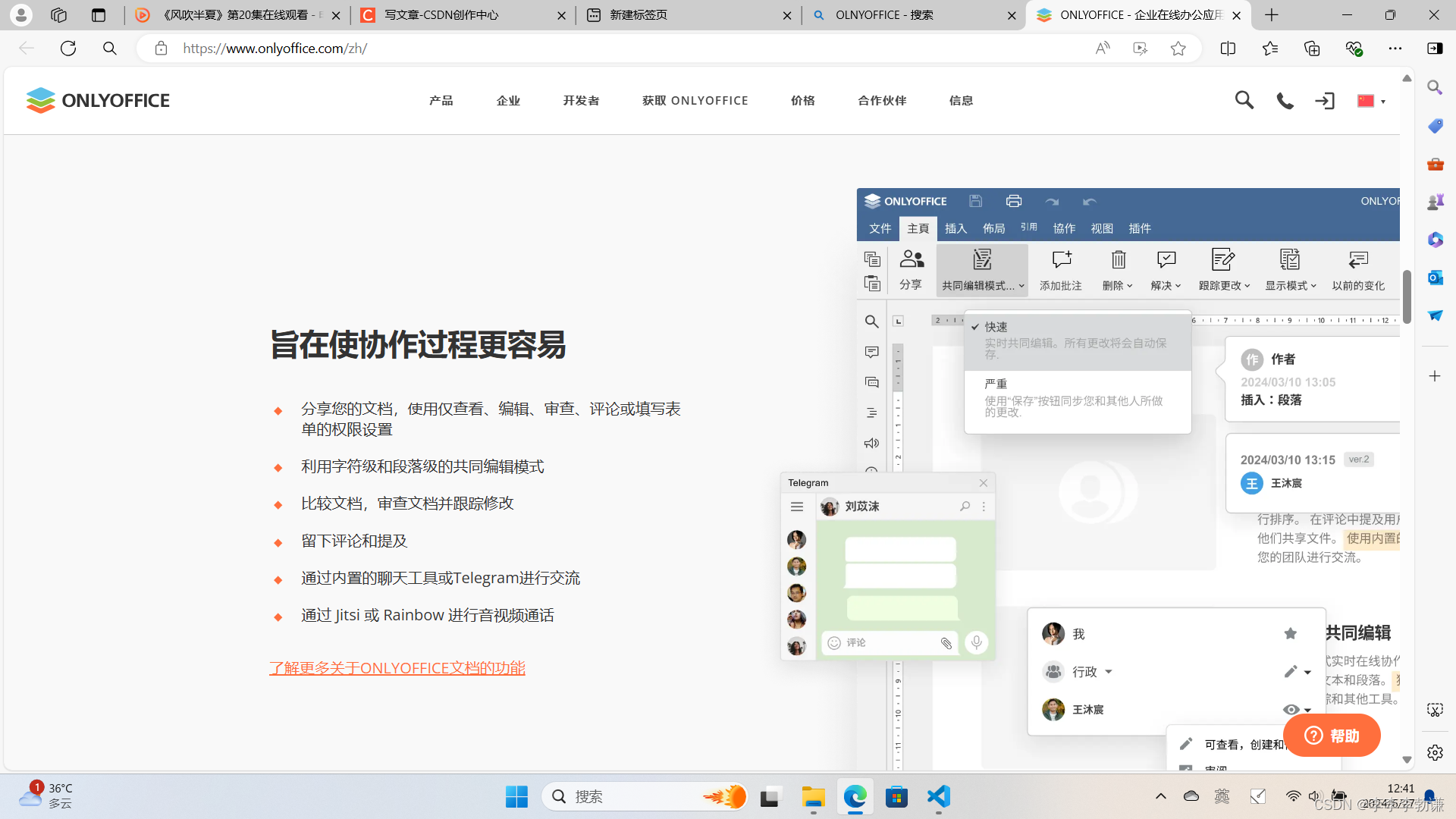Open the language flag dropdown
The width and height of the screenshot is (1456, 819).
[1371, 101]
